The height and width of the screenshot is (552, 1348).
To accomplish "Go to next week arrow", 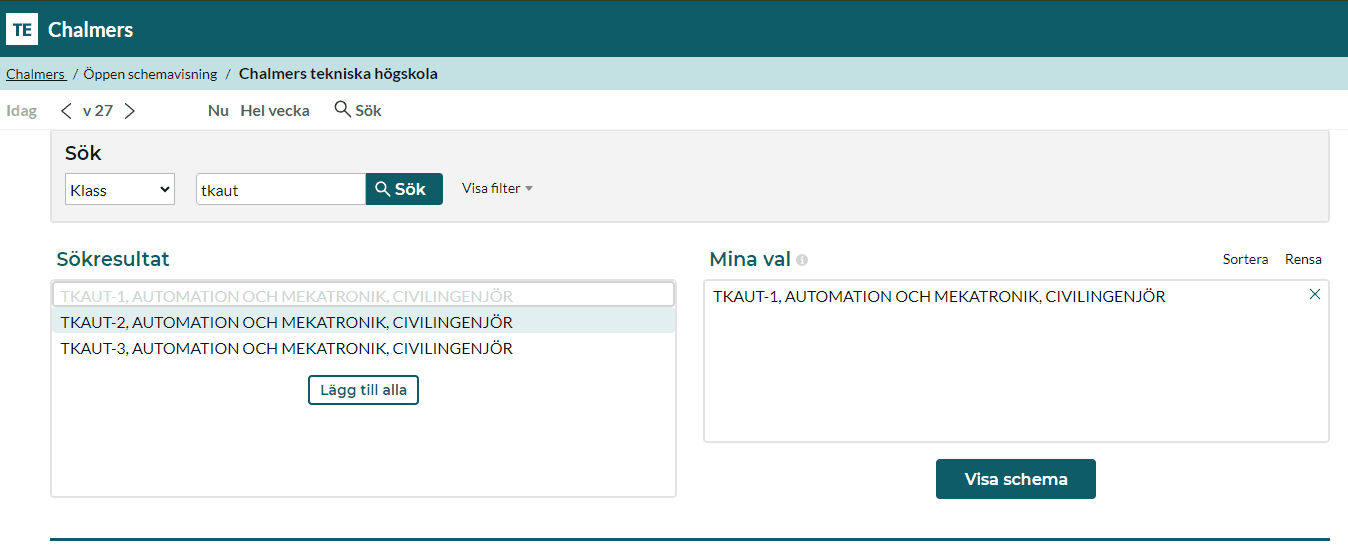I will click(129, 111).
